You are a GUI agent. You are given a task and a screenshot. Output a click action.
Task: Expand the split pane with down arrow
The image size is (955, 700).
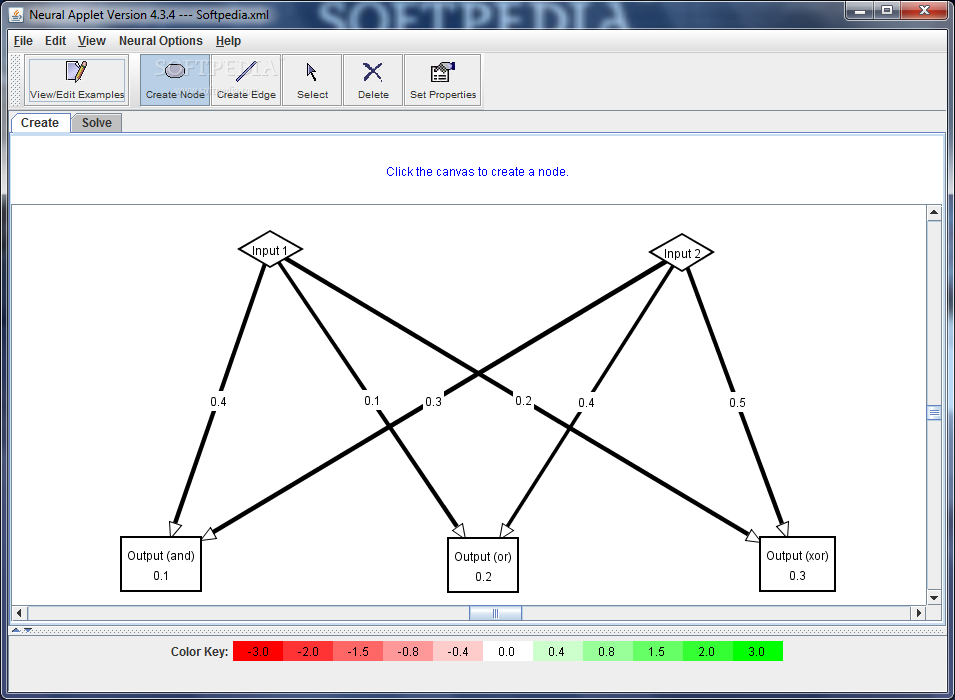click(x=27, y=630)
